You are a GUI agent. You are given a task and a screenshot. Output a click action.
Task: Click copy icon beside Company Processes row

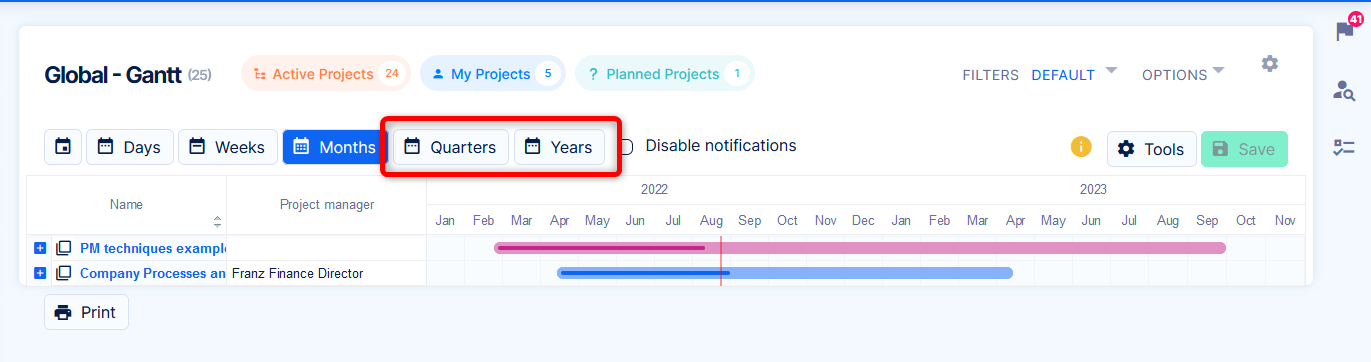tap(64, 273)
